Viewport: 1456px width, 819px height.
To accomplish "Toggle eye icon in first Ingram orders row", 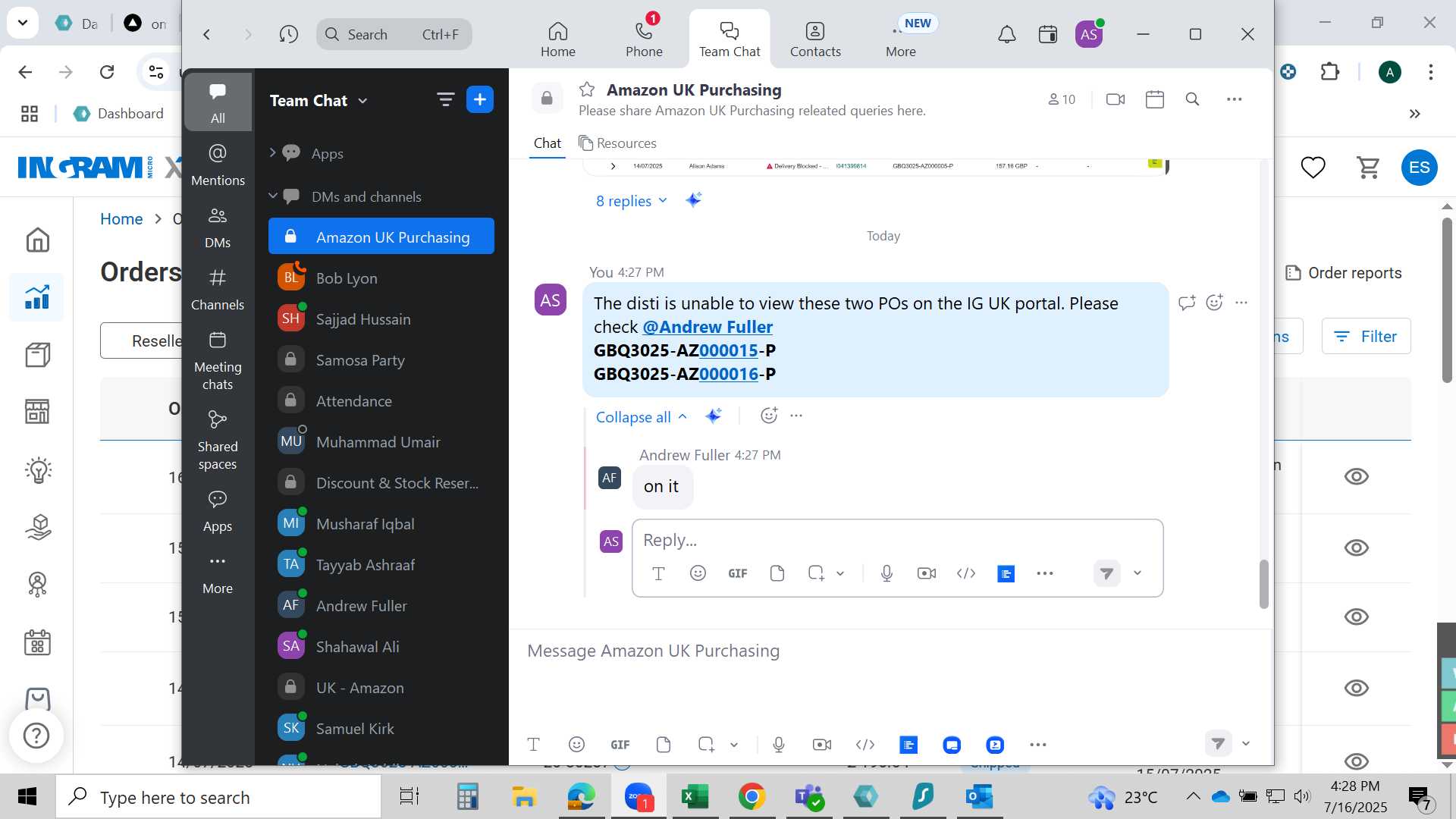I will click(1356, 476).
